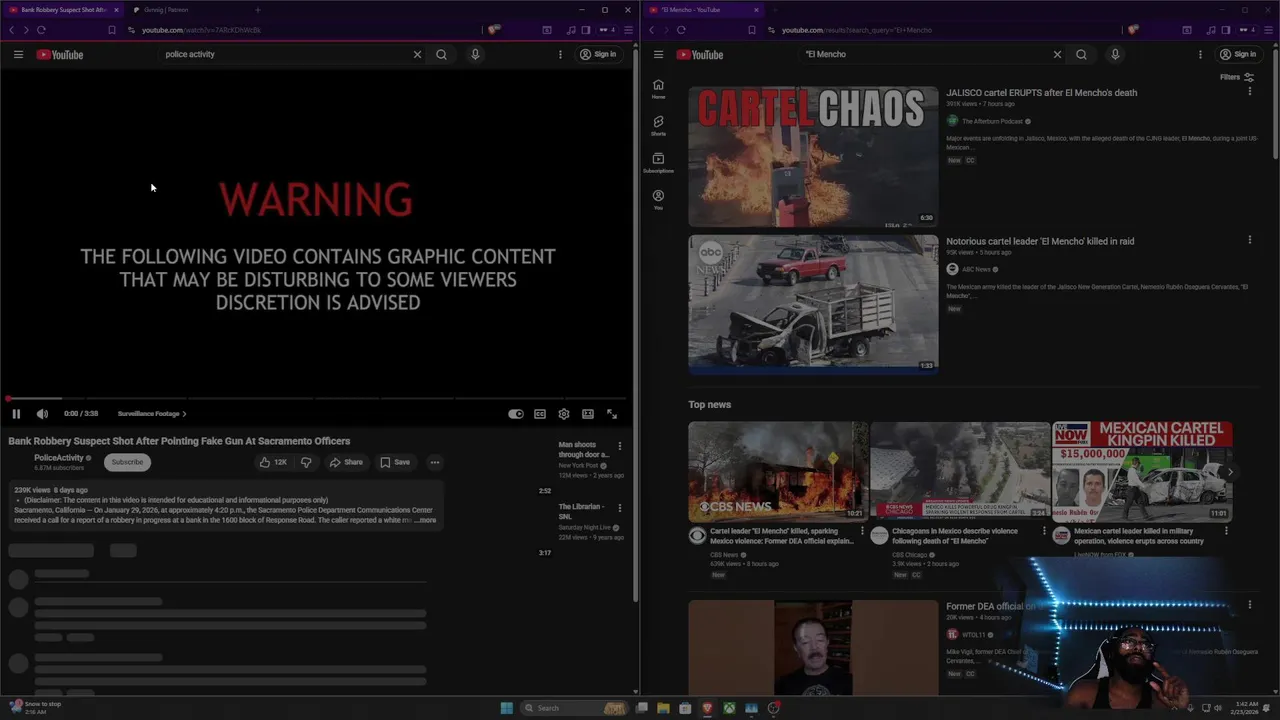Click the red video progress bar

point(318,398)
